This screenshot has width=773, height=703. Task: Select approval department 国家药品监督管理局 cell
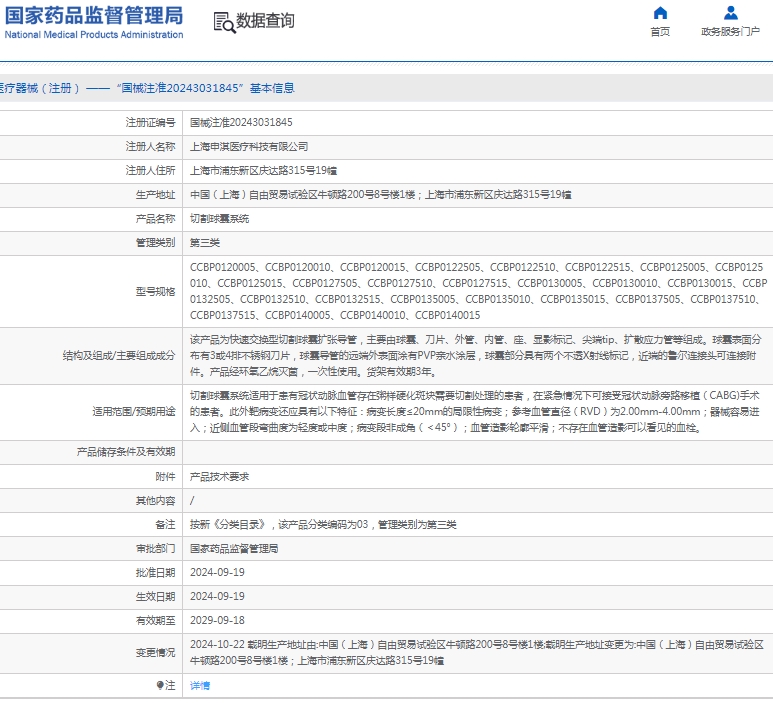click(234, 549)
